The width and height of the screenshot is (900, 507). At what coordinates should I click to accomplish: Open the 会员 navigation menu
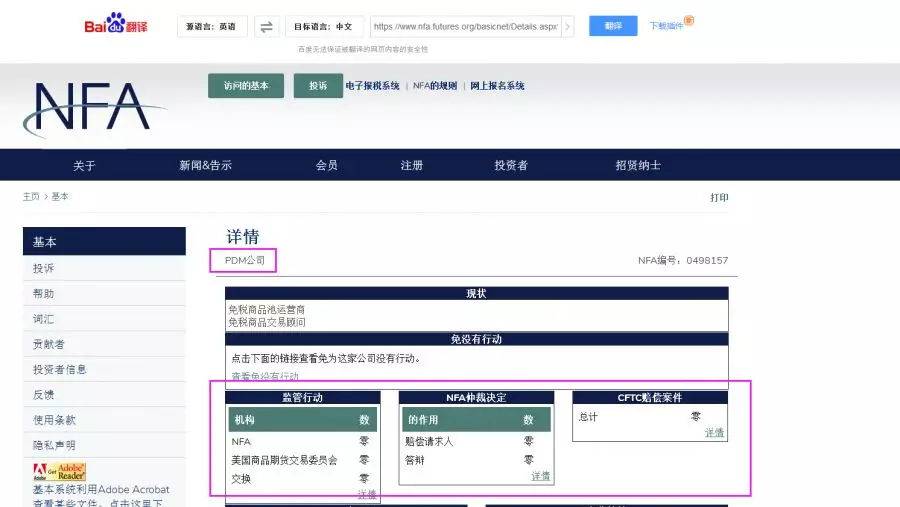pyautogui.click(x=327, y=165)
